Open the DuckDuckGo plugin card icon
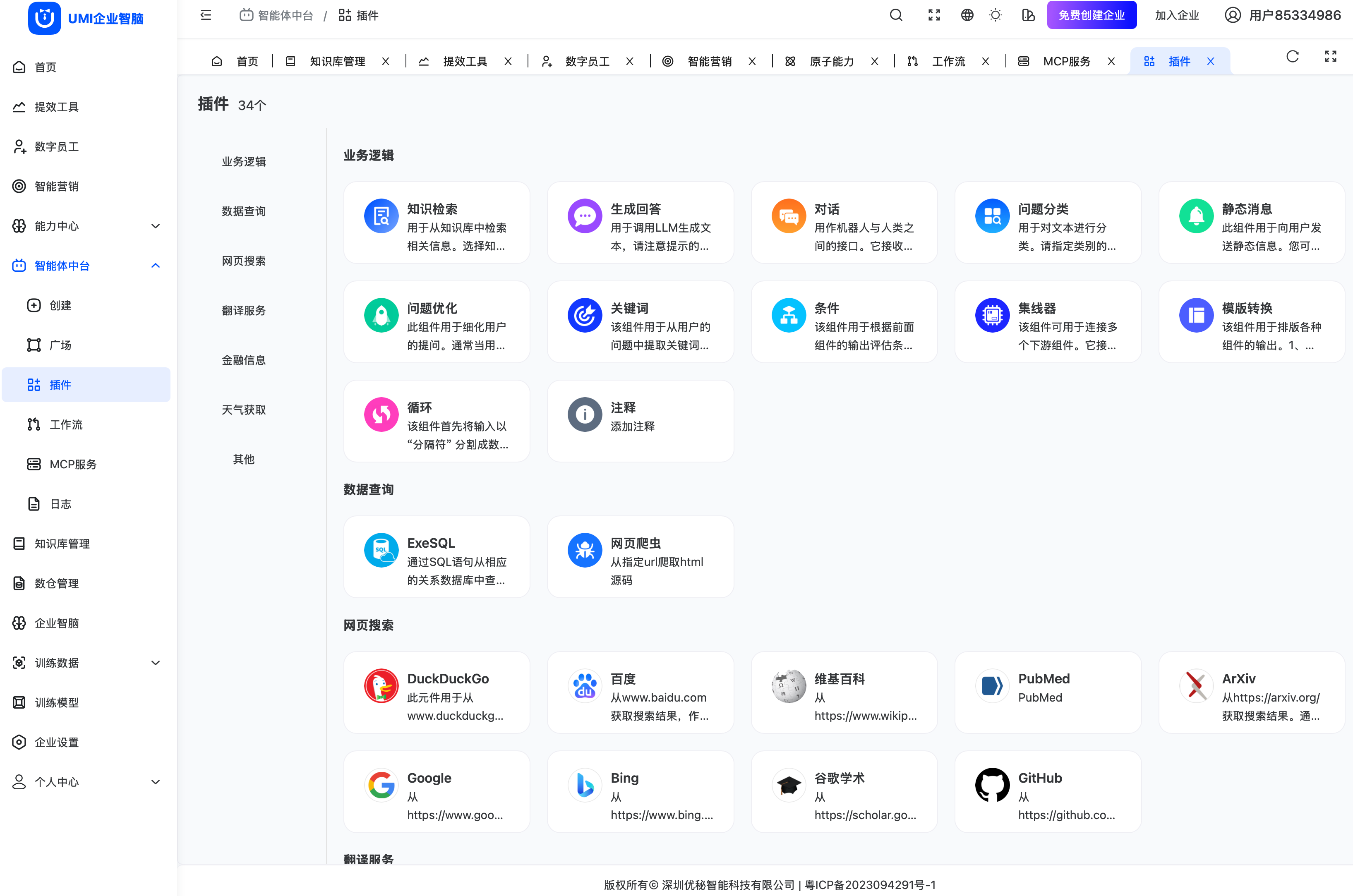The height and width of the screenshot is (896, 1353). [x=381, y=686]
